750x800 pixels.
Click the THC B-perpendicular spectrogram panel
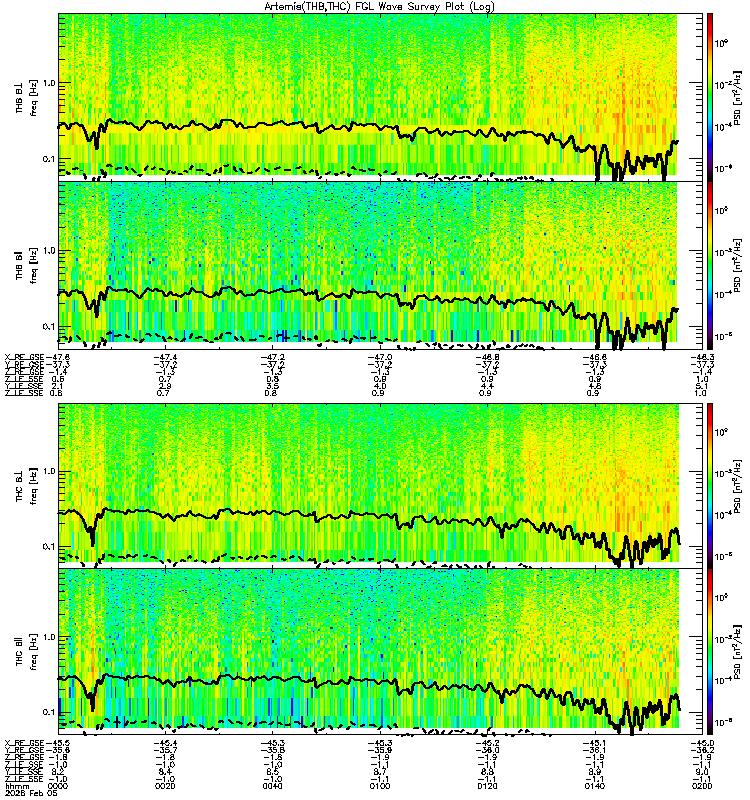tap(381, 486)
